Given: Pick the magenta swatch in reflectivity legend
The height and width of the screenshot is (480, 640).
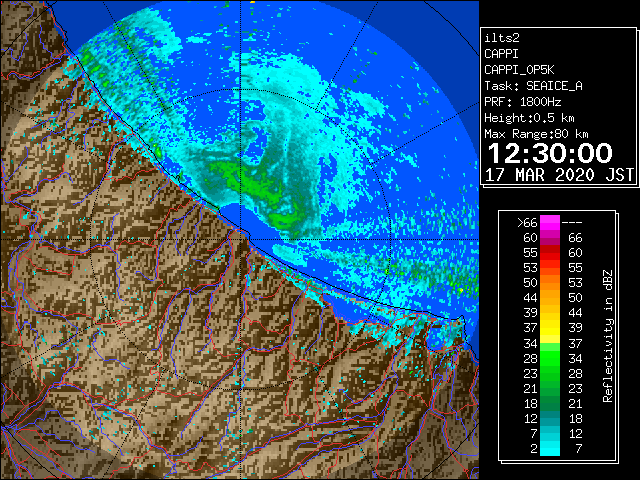Looking at the screenshot, I should (x=550, y=223).
